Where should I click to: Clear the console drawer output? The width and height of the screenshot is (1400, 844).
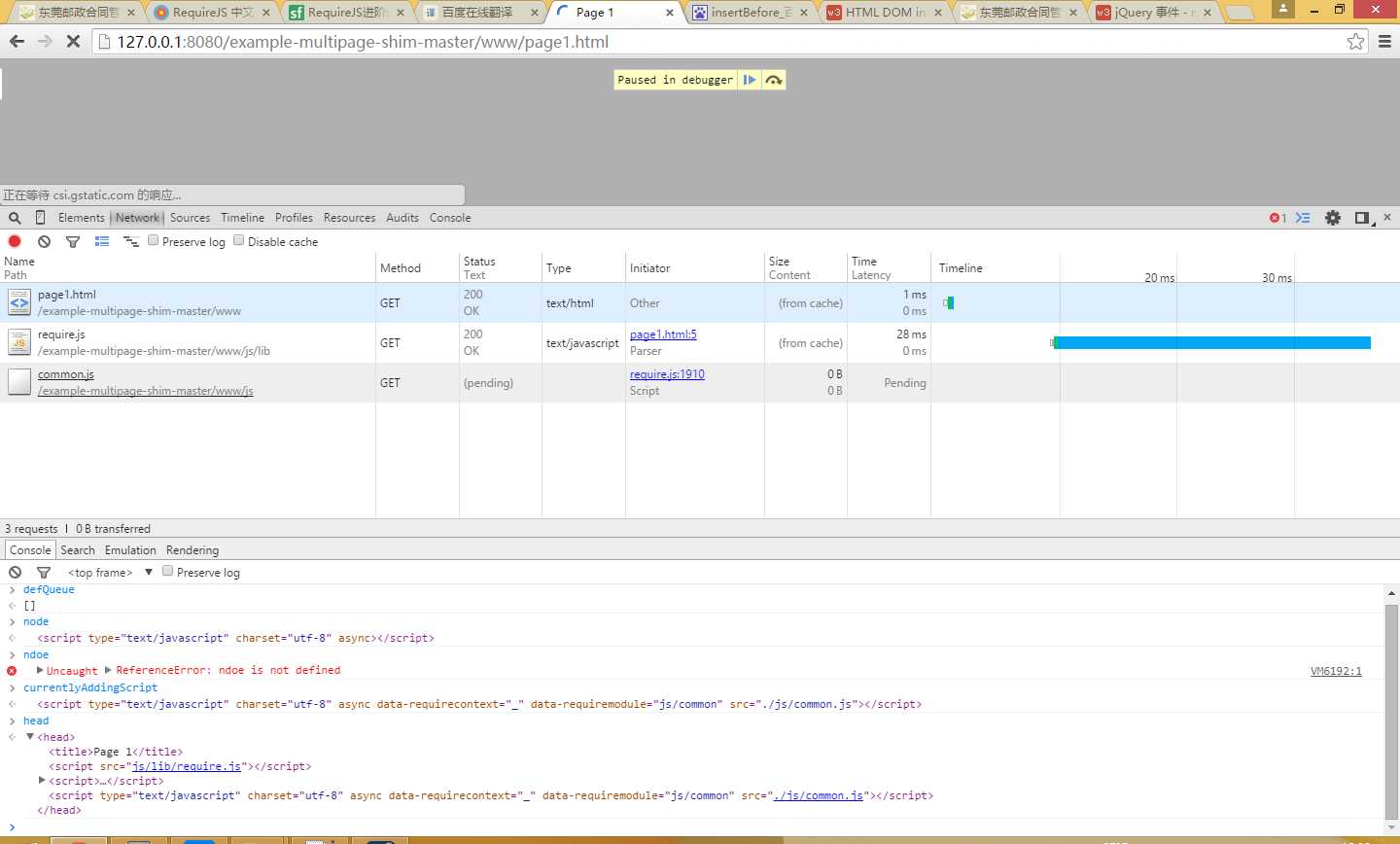pyautogui.click(x=15, y=572)
